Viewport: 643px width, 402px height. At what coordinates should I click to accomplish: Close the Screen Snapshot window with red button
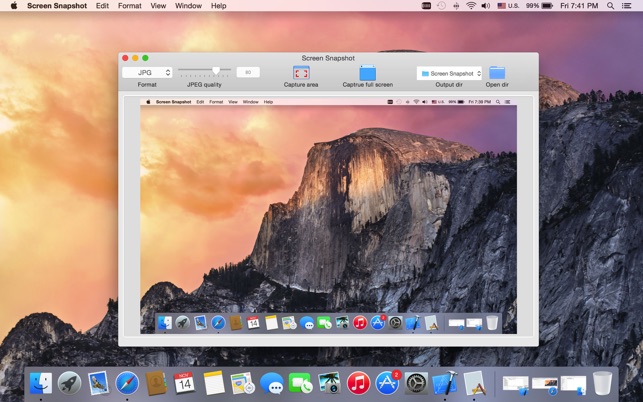coord(125,58)
